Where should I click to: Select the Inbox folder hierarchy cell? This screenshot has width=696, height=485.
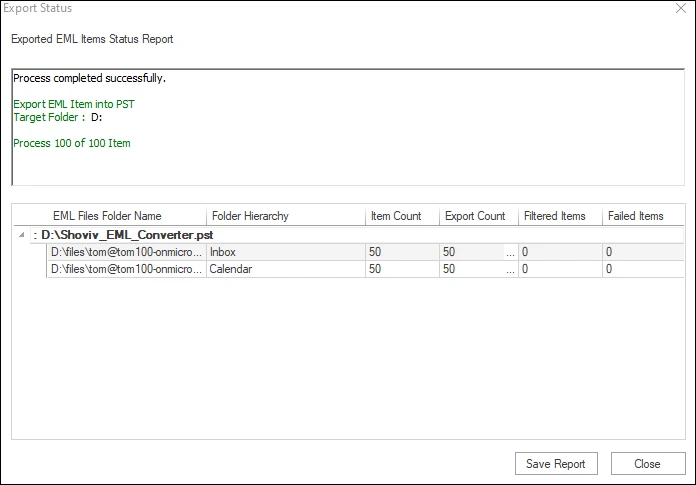pyautogui.click(x=286, y=252)
